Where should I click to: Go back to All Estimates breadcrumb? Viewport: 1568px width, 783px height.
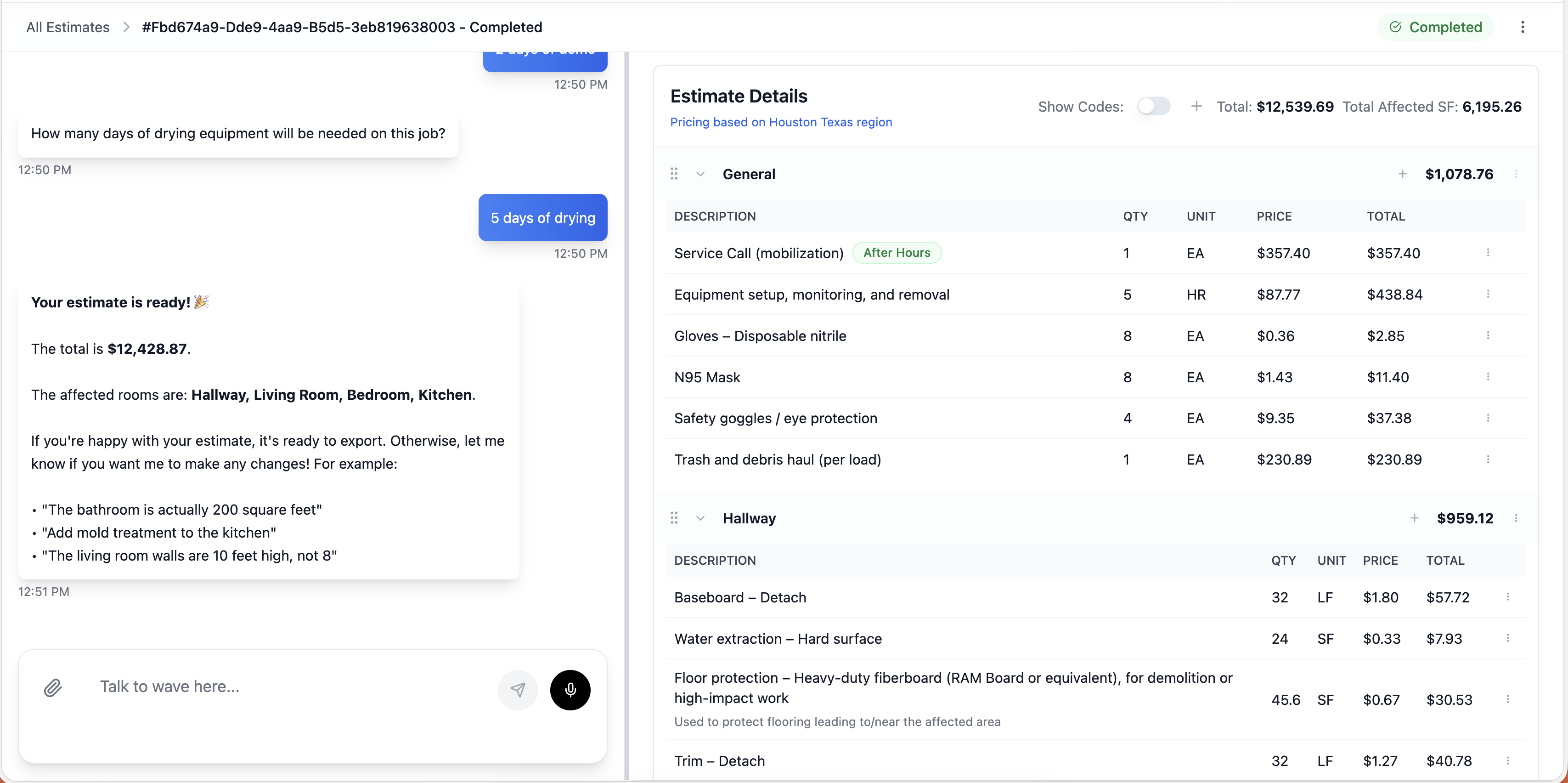coord(68,27)
